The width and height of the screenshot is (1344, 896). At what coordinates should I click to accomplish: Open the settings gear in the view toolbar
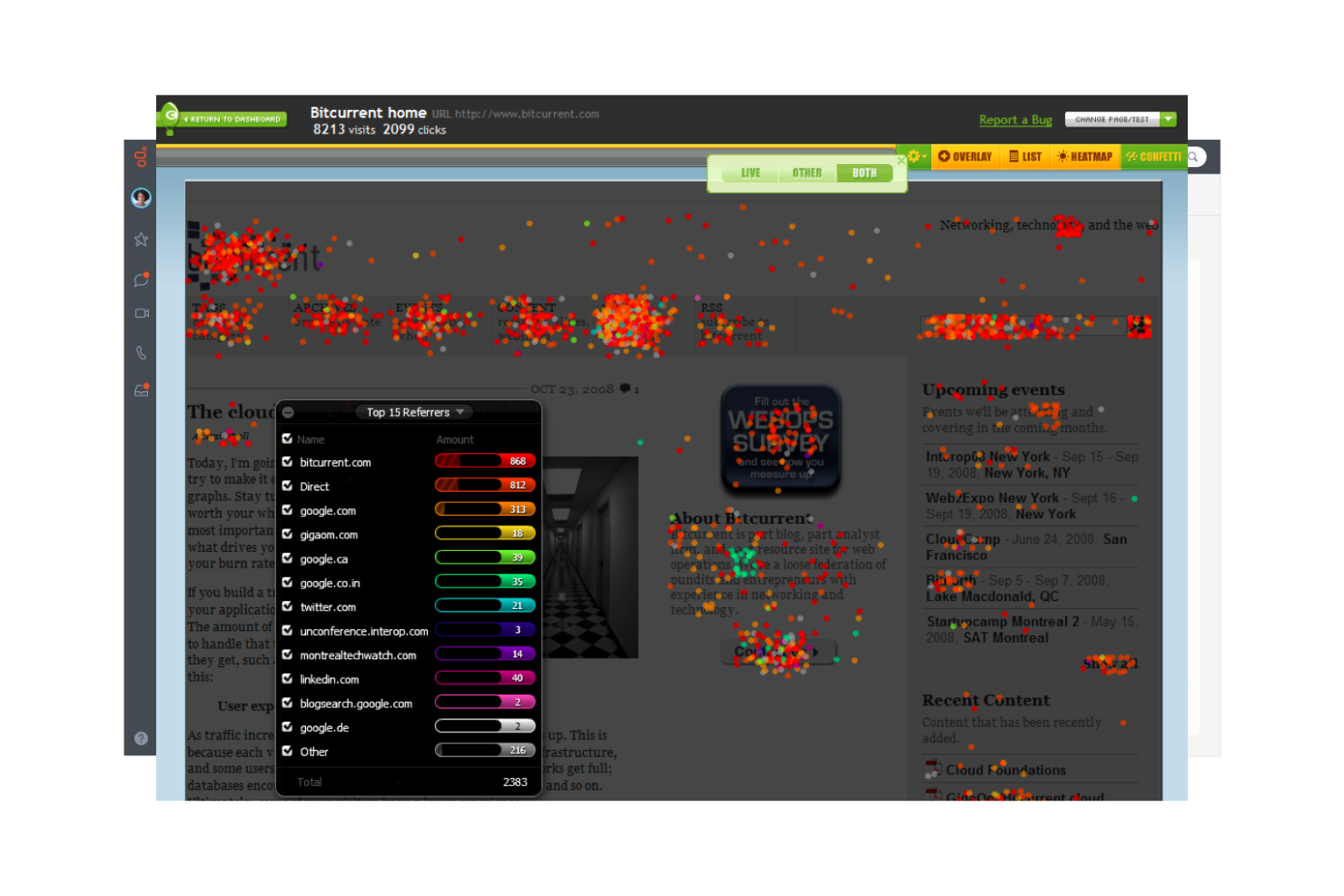tap(914, 156)
